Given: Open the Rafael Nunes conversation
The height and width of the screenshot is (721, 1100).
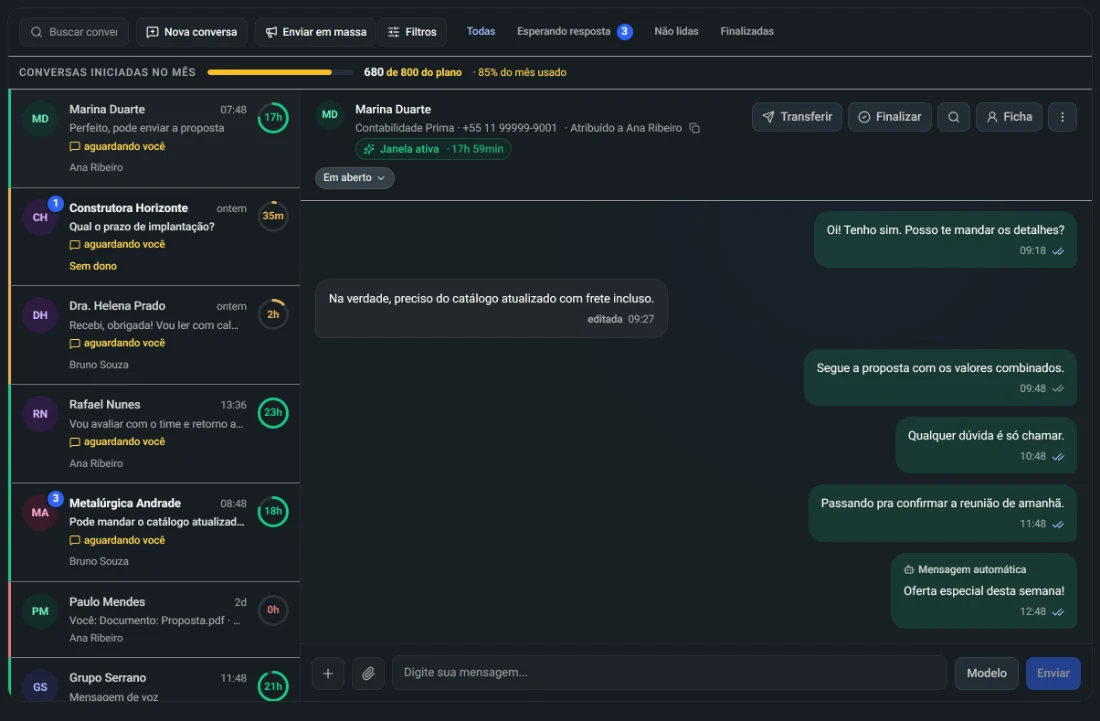Looking at the screenshot, I should (x=154, y=433).
